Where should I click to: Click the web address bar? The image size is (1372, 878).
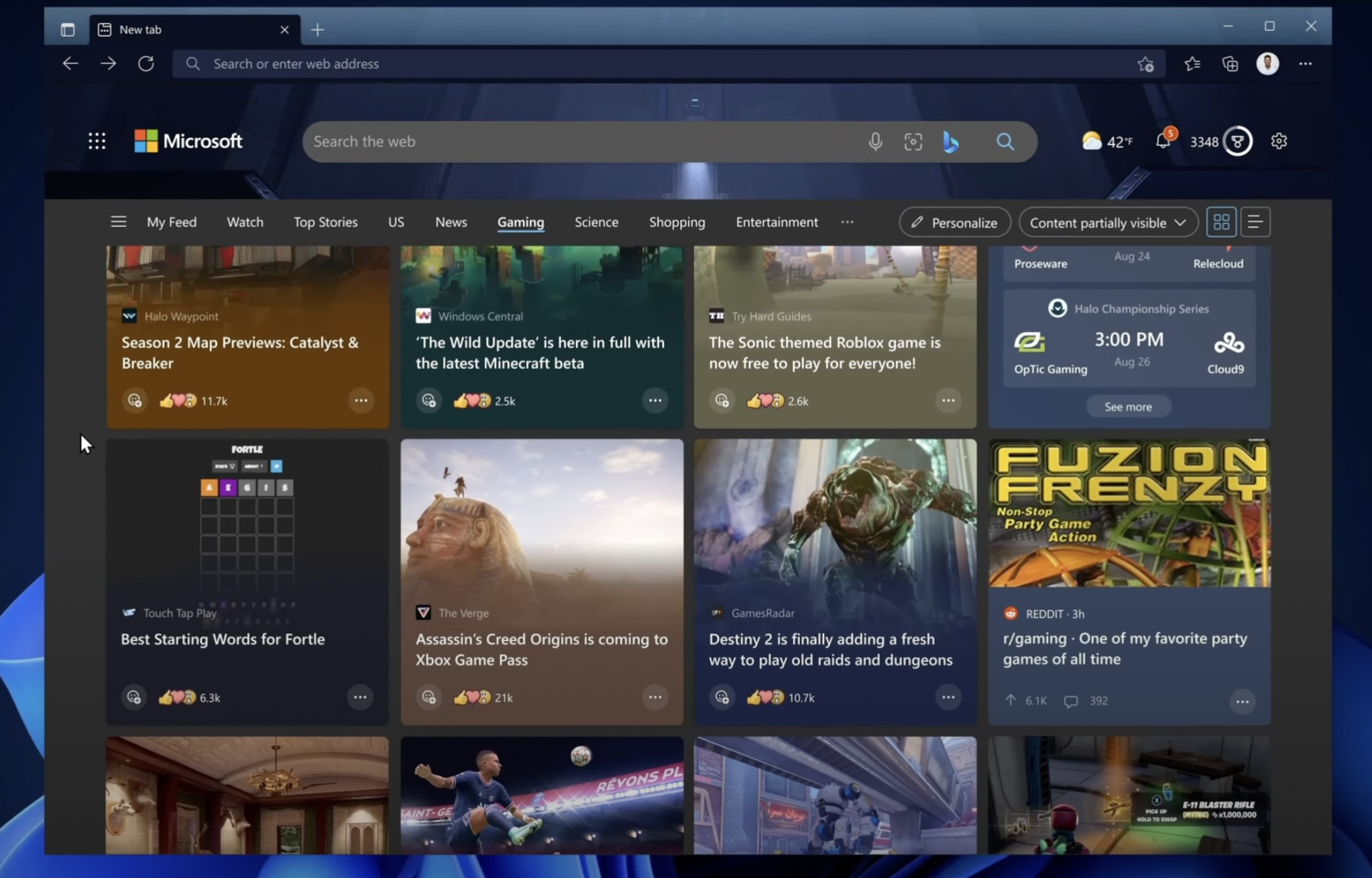coord(669,63)
